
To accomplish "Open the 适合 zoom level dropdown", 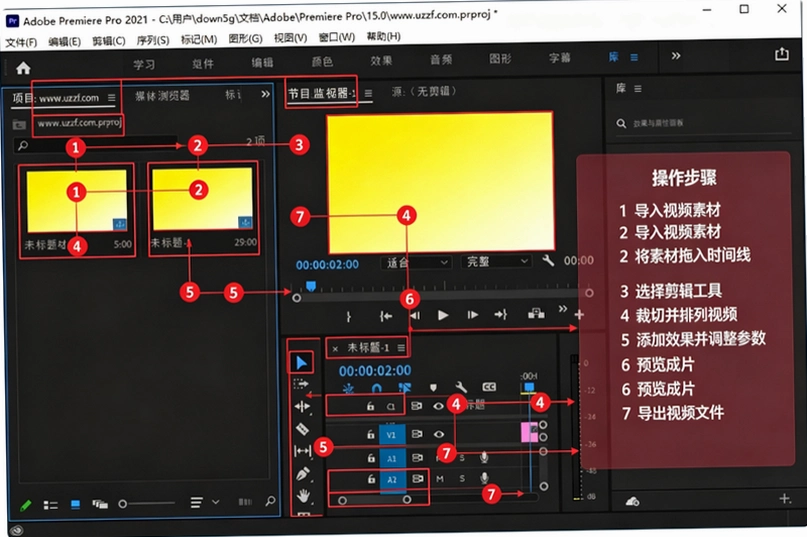I will point(416,263).
